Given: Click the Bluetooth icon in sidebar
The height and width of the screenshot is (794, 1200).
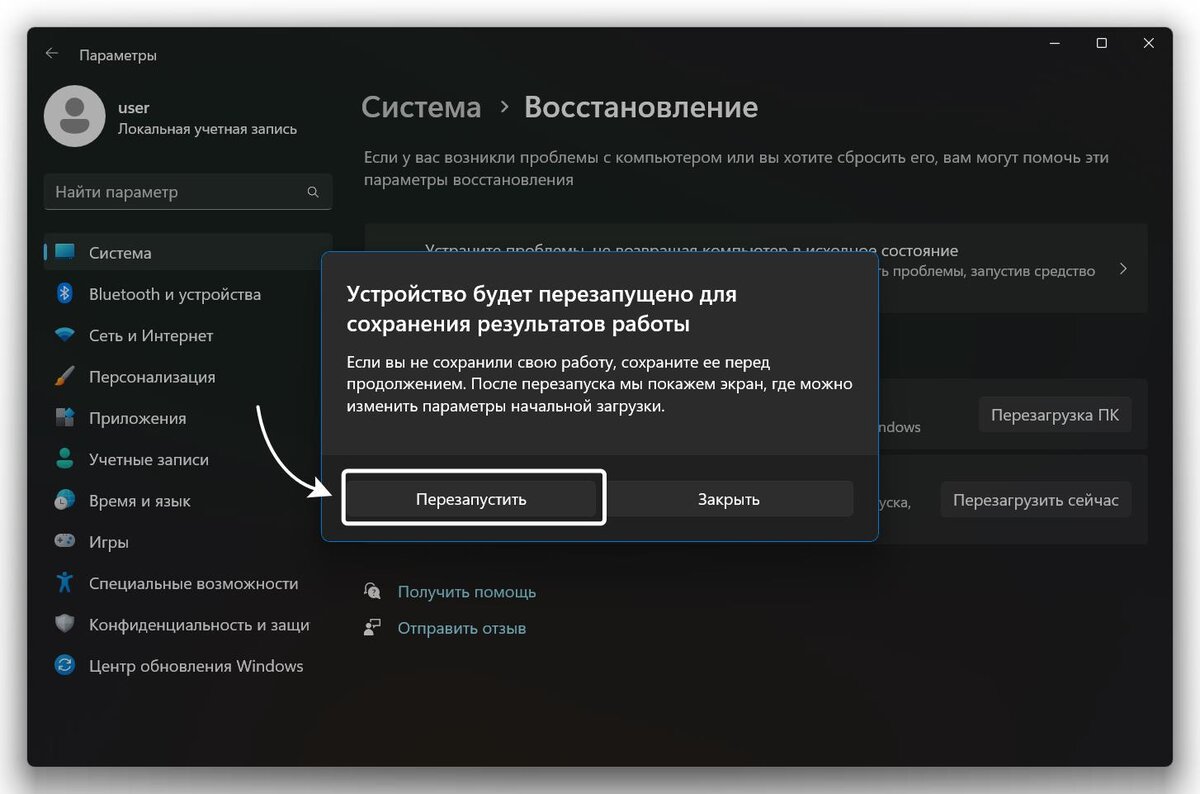Looking at the screenshot, I should click(65, 294).
